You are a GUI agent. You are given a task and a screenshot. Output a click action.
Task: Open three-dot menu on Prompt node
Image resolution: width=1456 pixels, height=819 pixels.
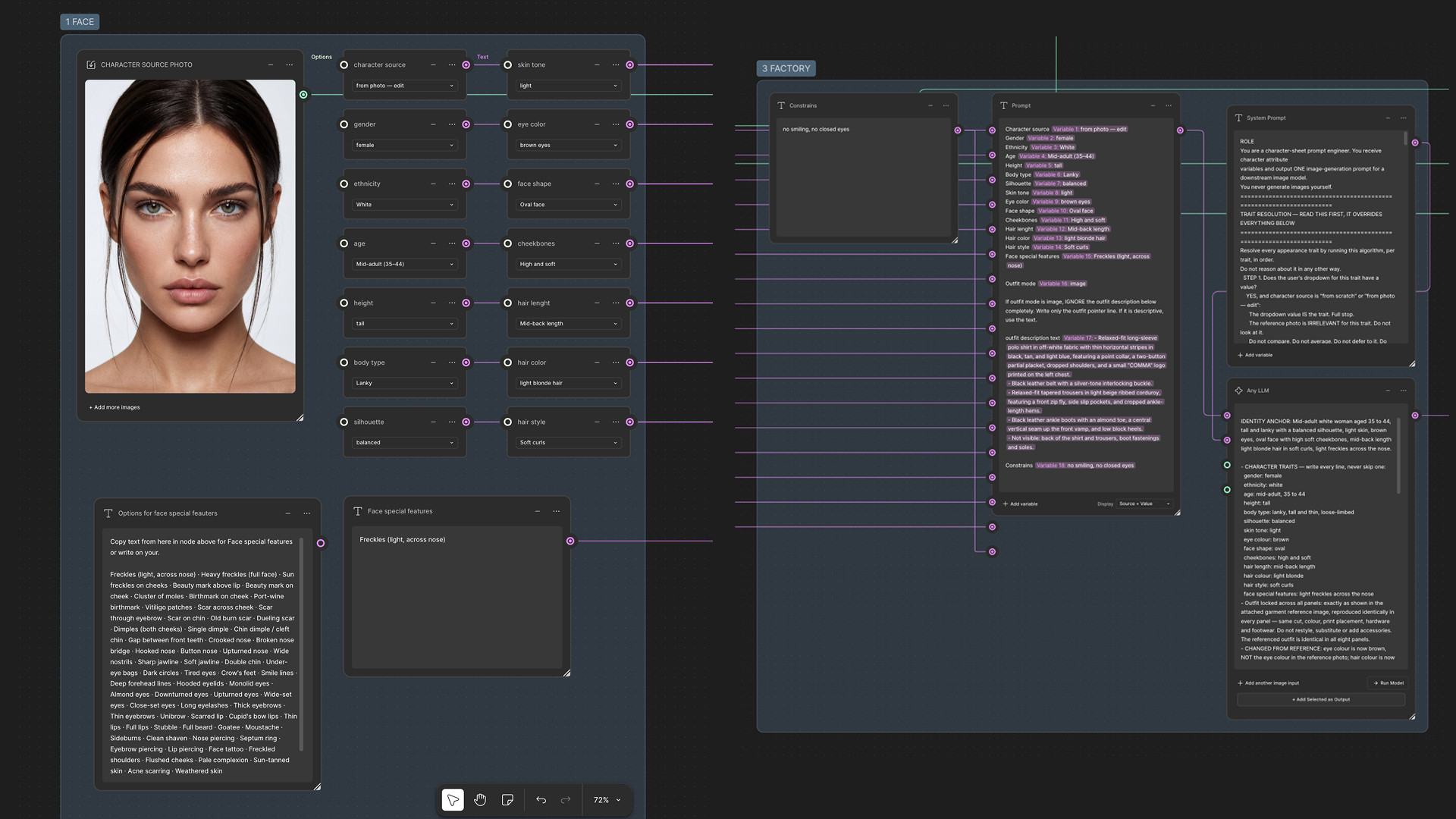point(1169,105)
